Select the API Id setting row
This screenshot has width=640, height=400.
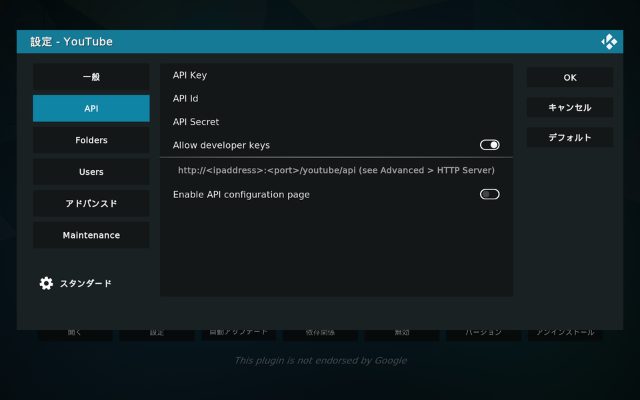pyautogui.click(x=336, y=98)
